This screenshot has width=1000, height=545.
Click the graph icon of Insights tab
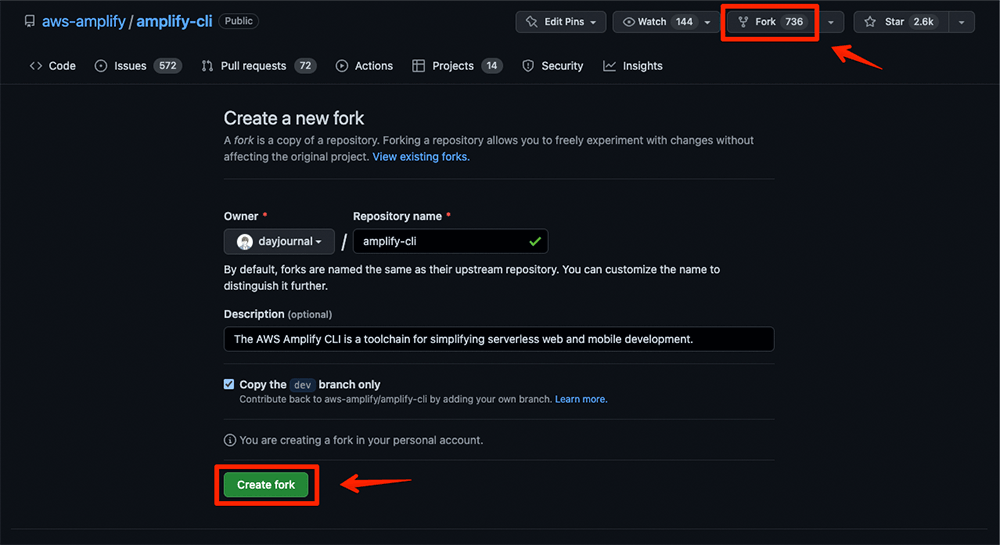610,66
